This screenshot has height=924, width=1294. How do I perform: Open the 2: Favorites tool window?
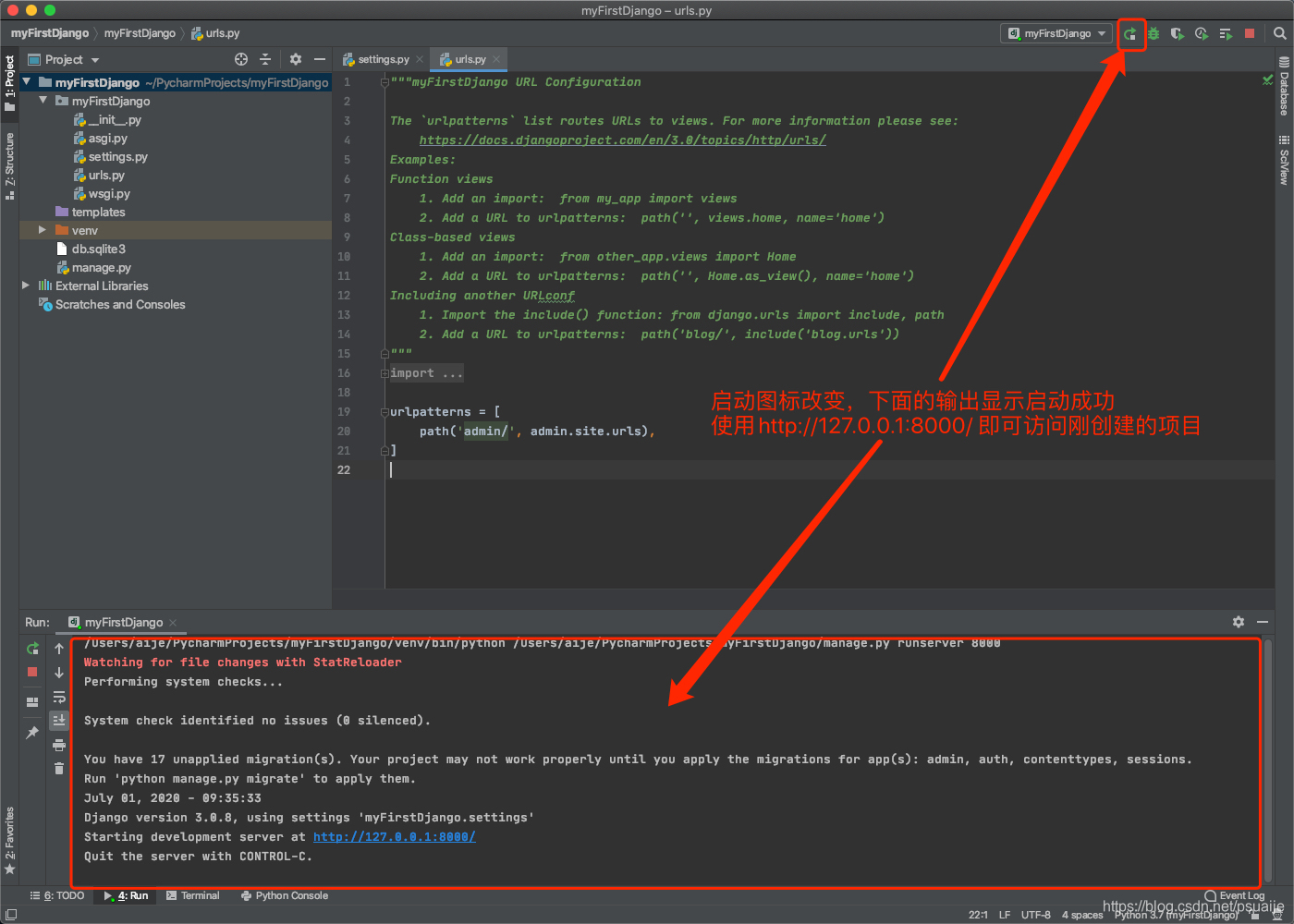tap(9, 840)
